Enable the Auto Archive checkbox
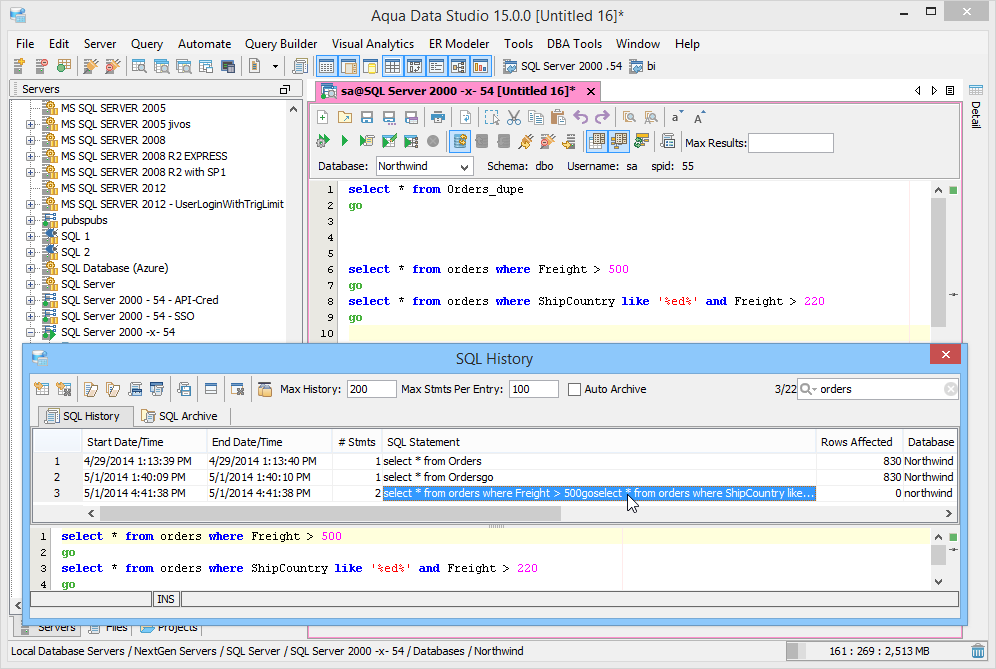This screenshot has width=996, height=669. 574,389
